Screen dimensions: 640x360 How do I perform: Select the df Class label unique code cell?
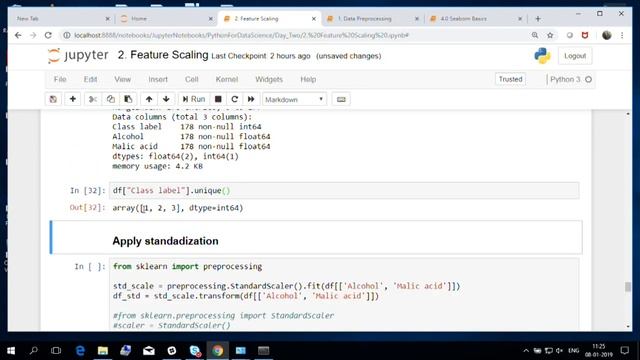(344, 191)
